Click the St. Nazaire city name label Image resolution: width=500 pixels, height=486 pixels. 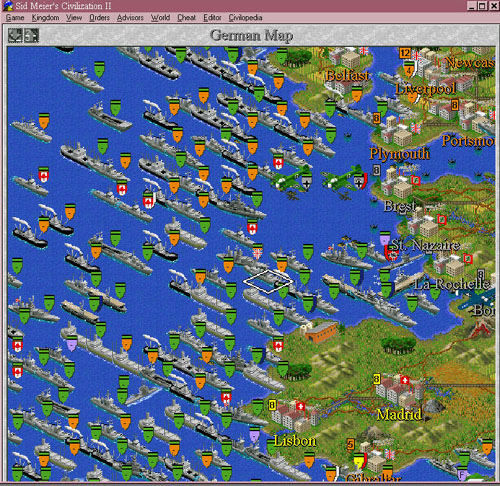click(426, 245)
